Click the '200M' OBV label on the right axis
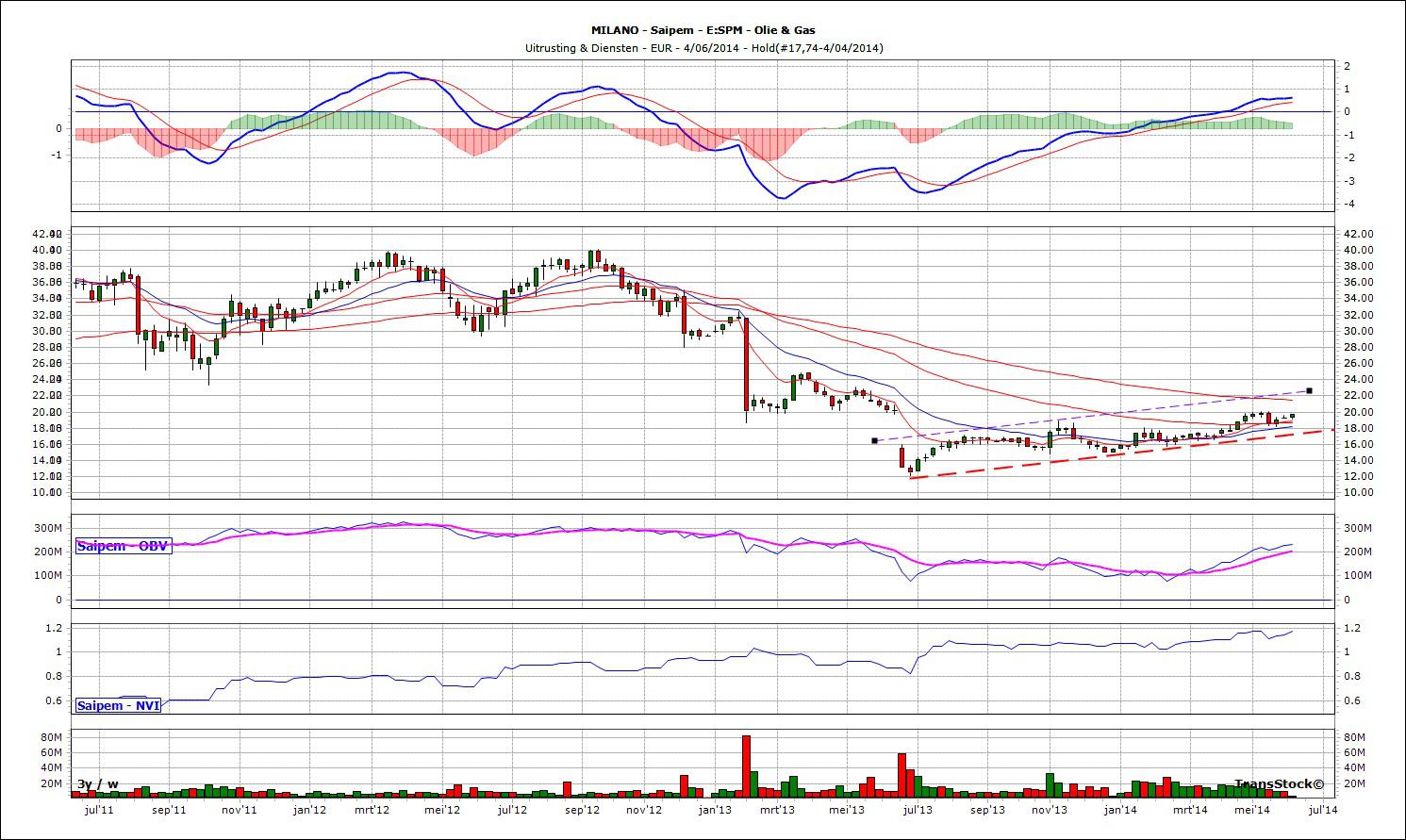The width and height of the screenshot is (1406, 840). 1357,552
